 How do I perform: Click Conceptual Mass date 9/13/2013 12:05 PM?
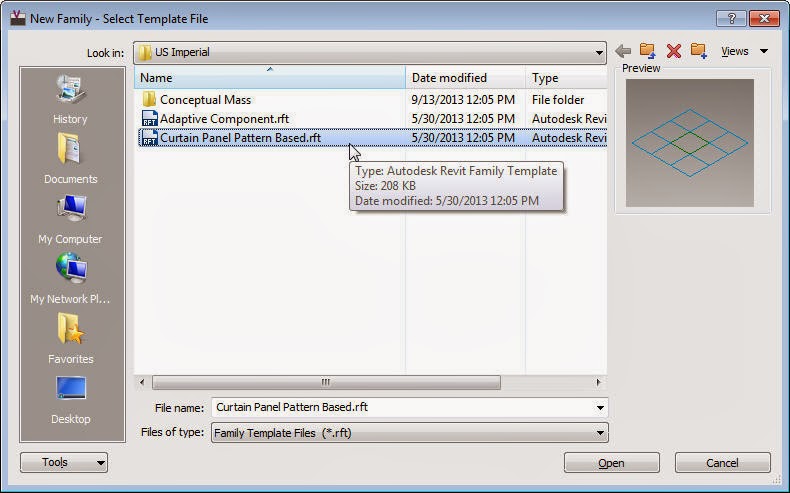463,100
